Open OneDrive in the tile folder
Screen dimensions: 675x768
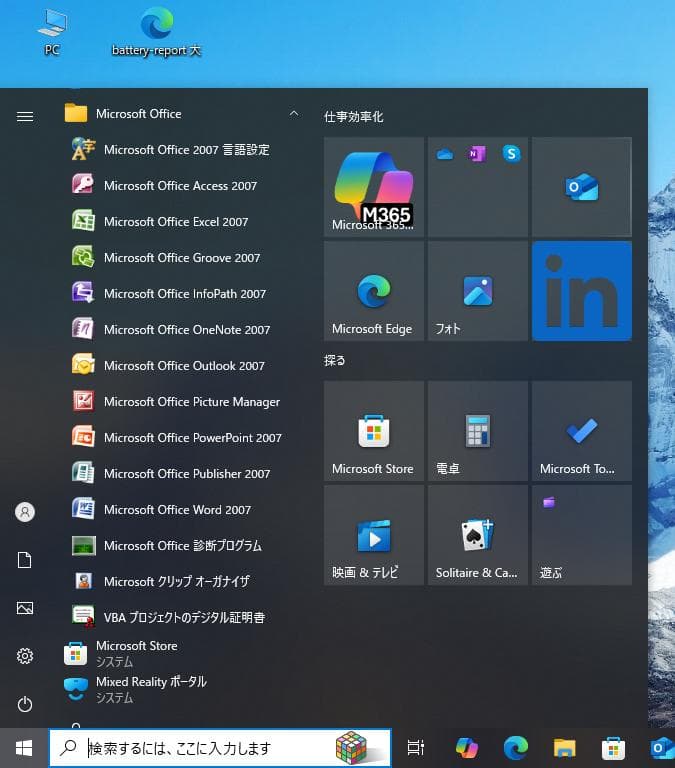pyautogui.click(x=445, y=154)
